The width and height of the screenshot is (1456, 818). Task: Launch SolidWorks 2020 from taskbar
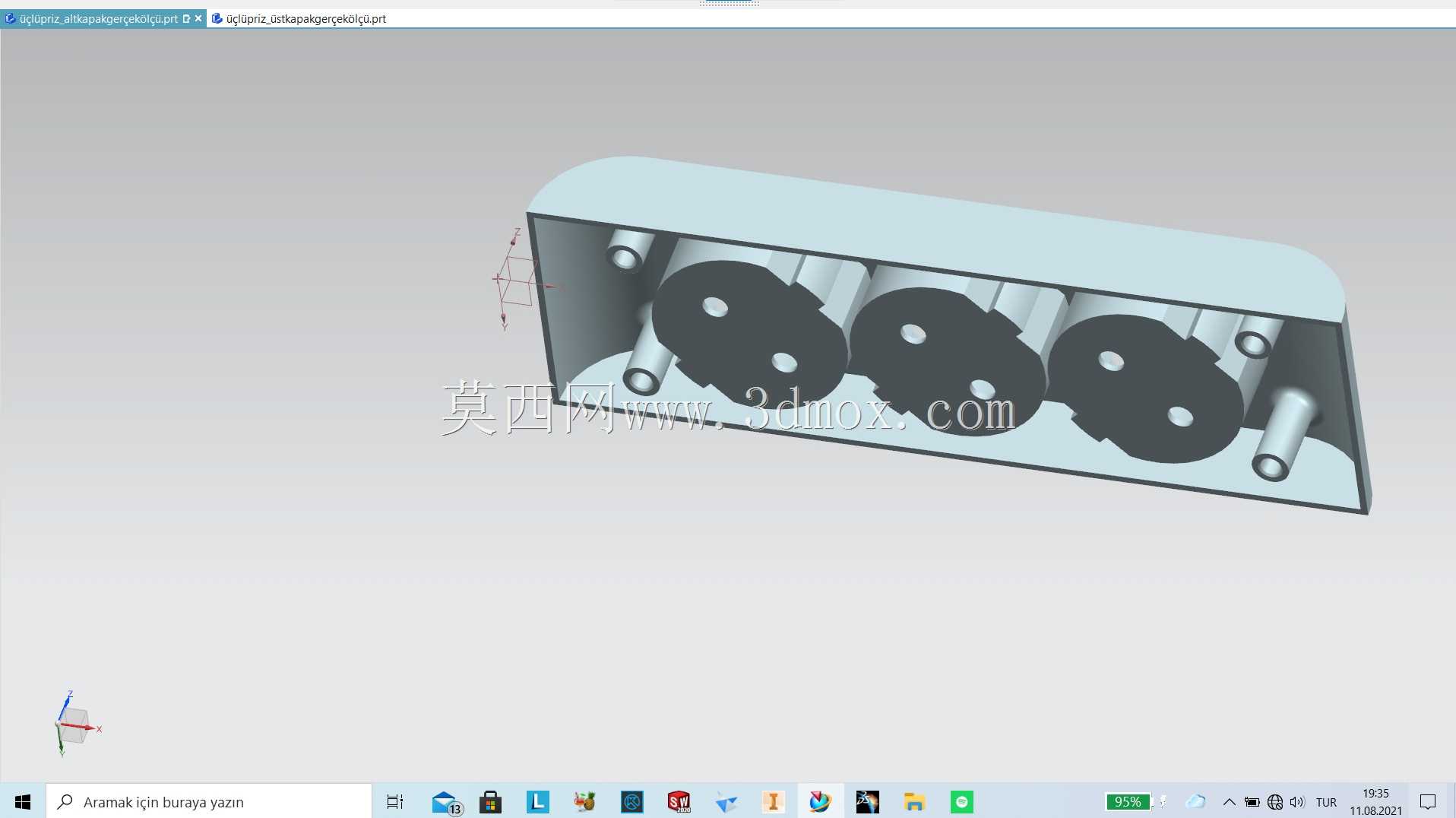coord(679,801)
